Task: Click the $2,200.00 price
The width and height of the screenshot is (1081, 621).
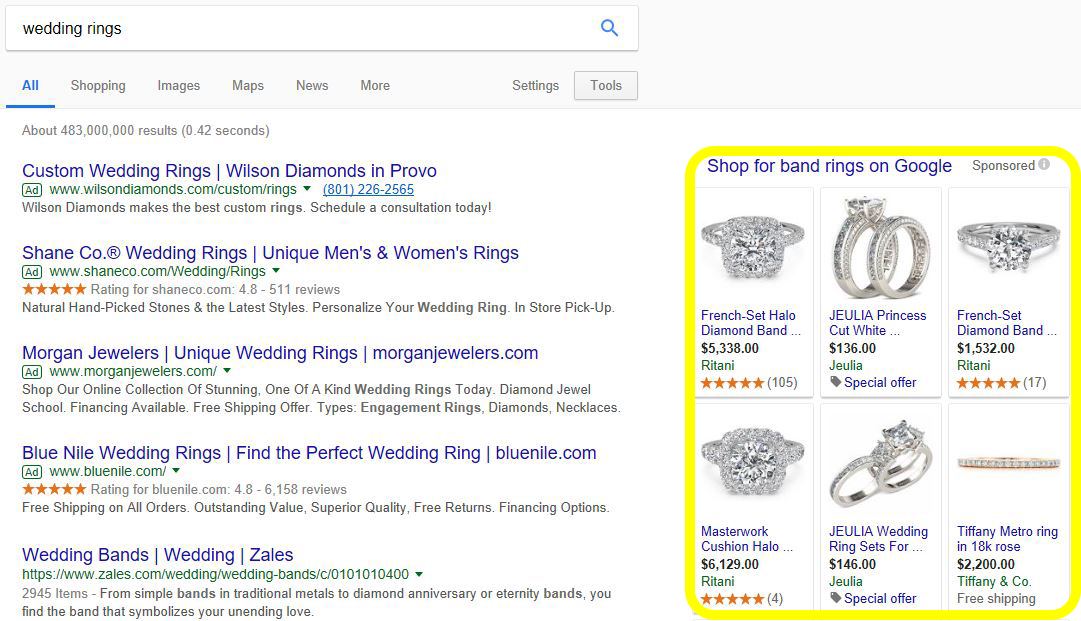Action: (985, 564)
